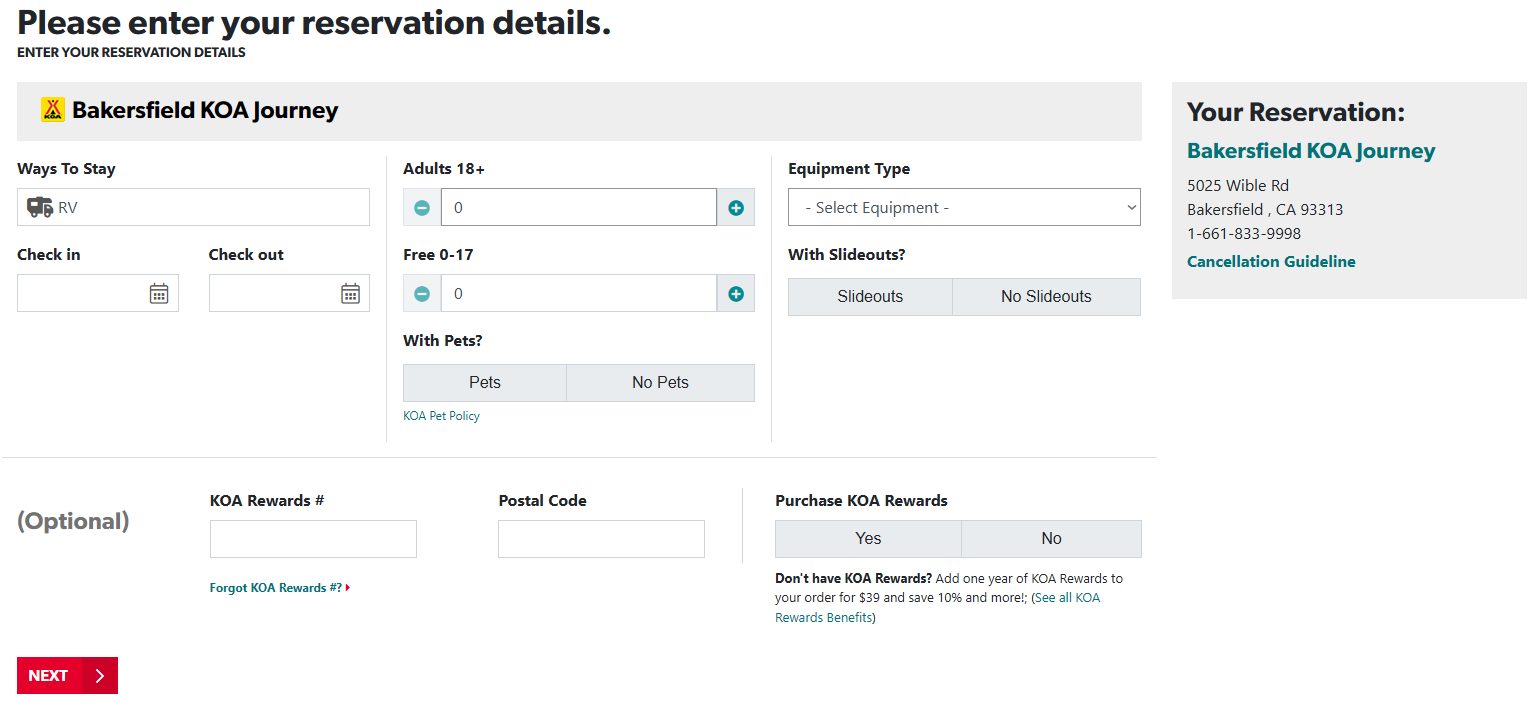Decrease Free 0-17 count
This screenshot has height=712, width=1535.
pos(422,294)
